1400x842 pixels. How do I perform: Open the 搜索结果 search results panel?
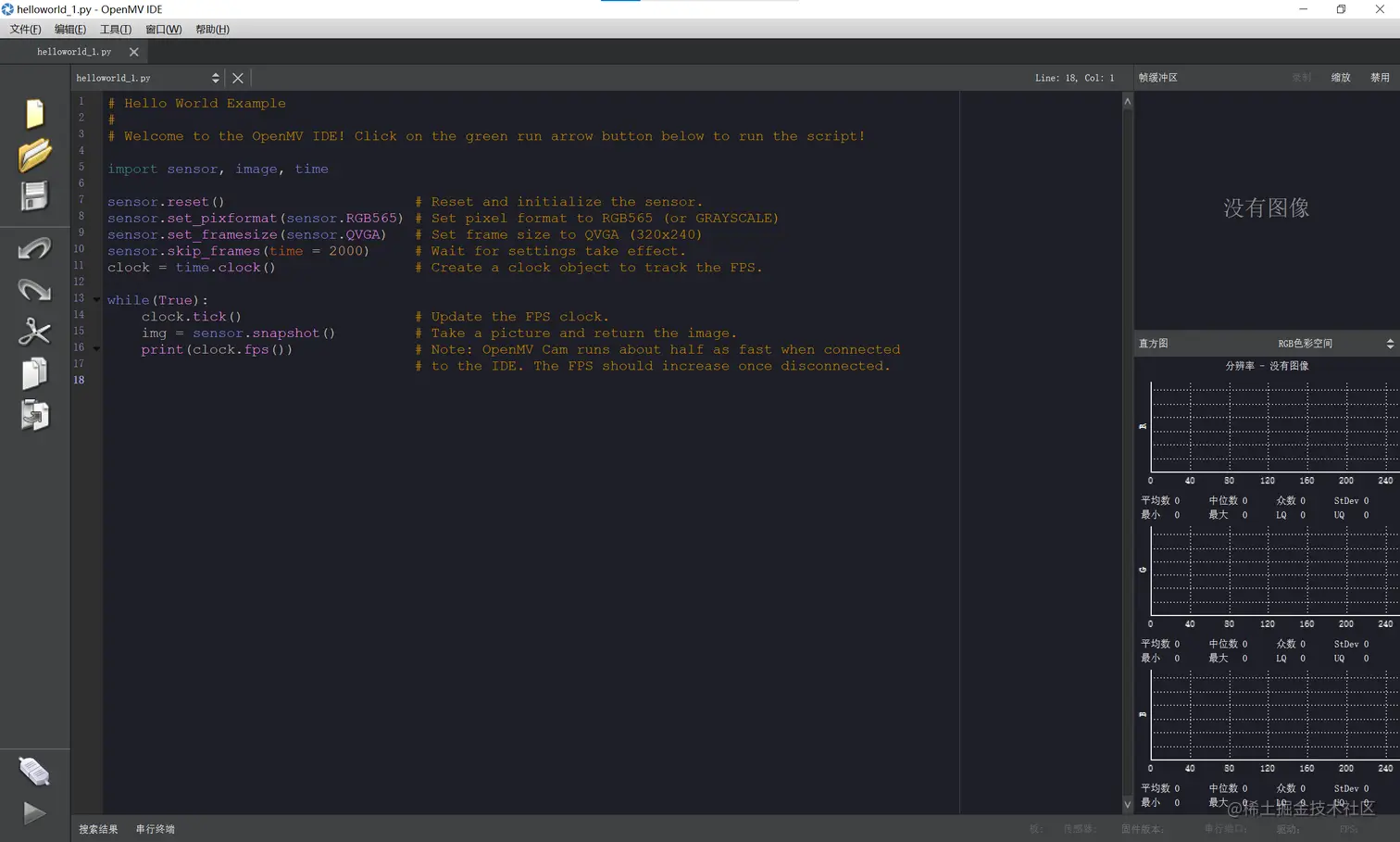(98, 829)
